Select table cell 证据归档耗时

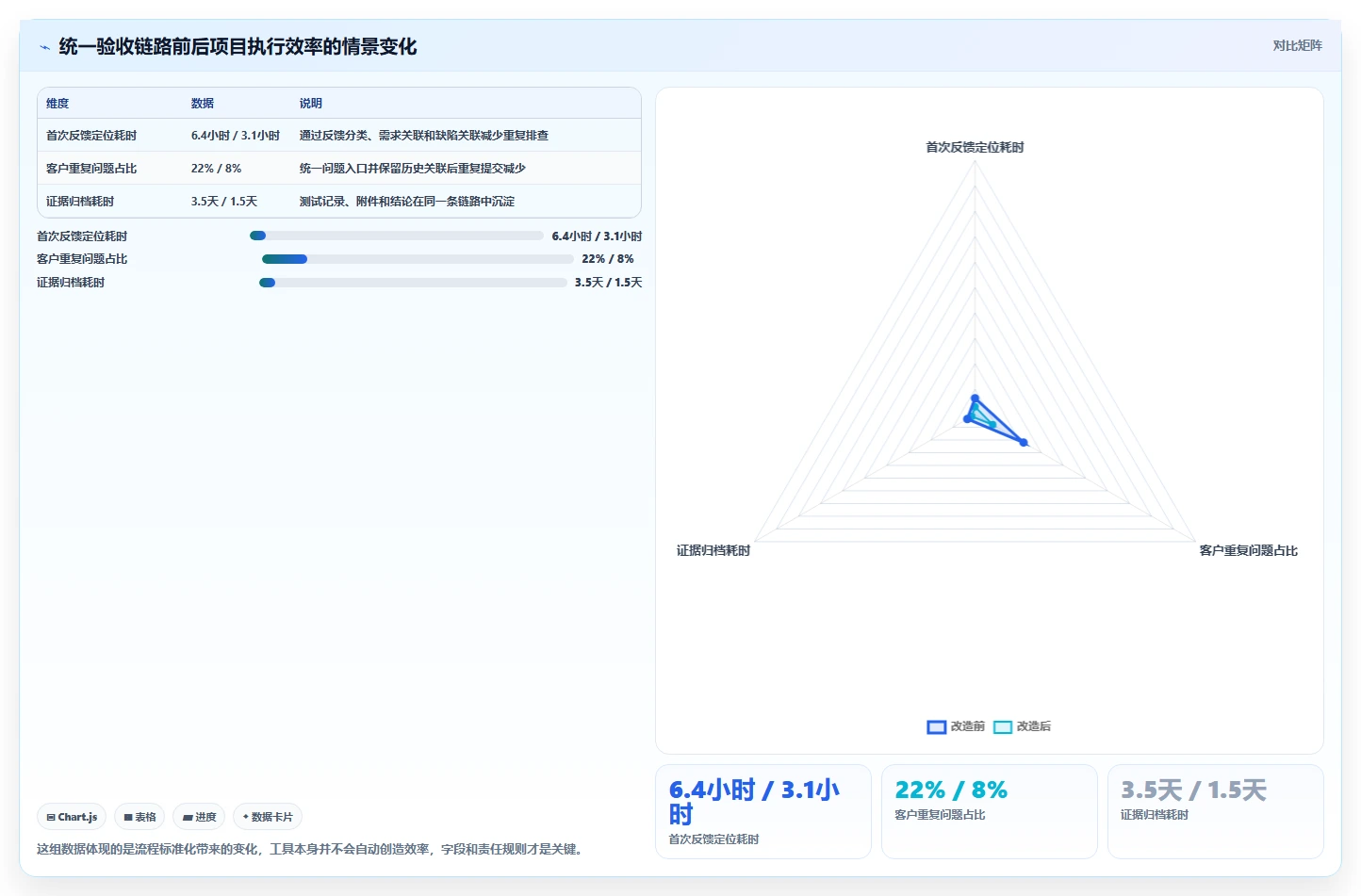point(80,202)
